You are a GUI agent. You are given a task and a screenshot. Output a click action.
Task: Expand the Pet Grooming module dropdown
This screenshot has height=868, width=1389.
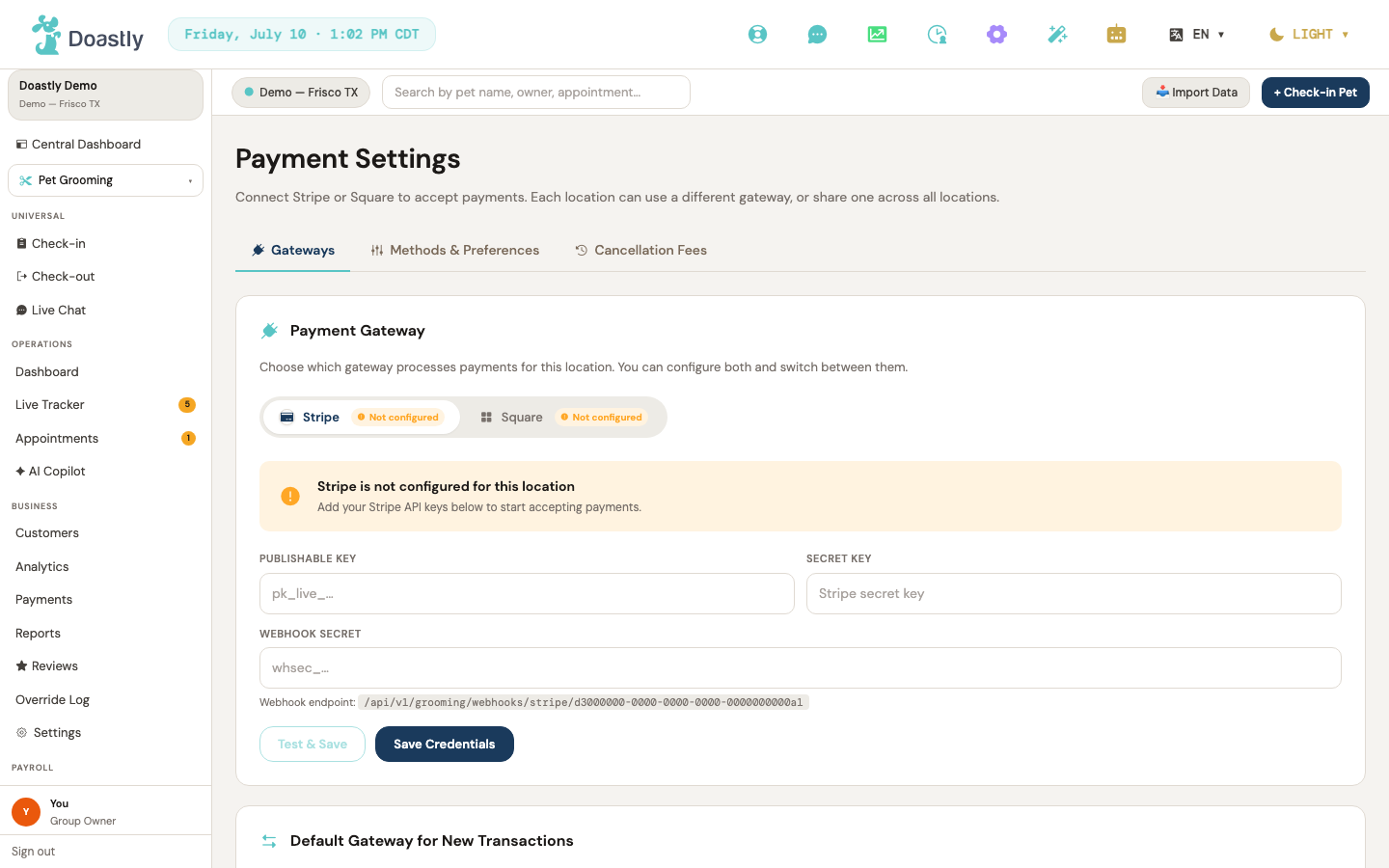(105, 180)
